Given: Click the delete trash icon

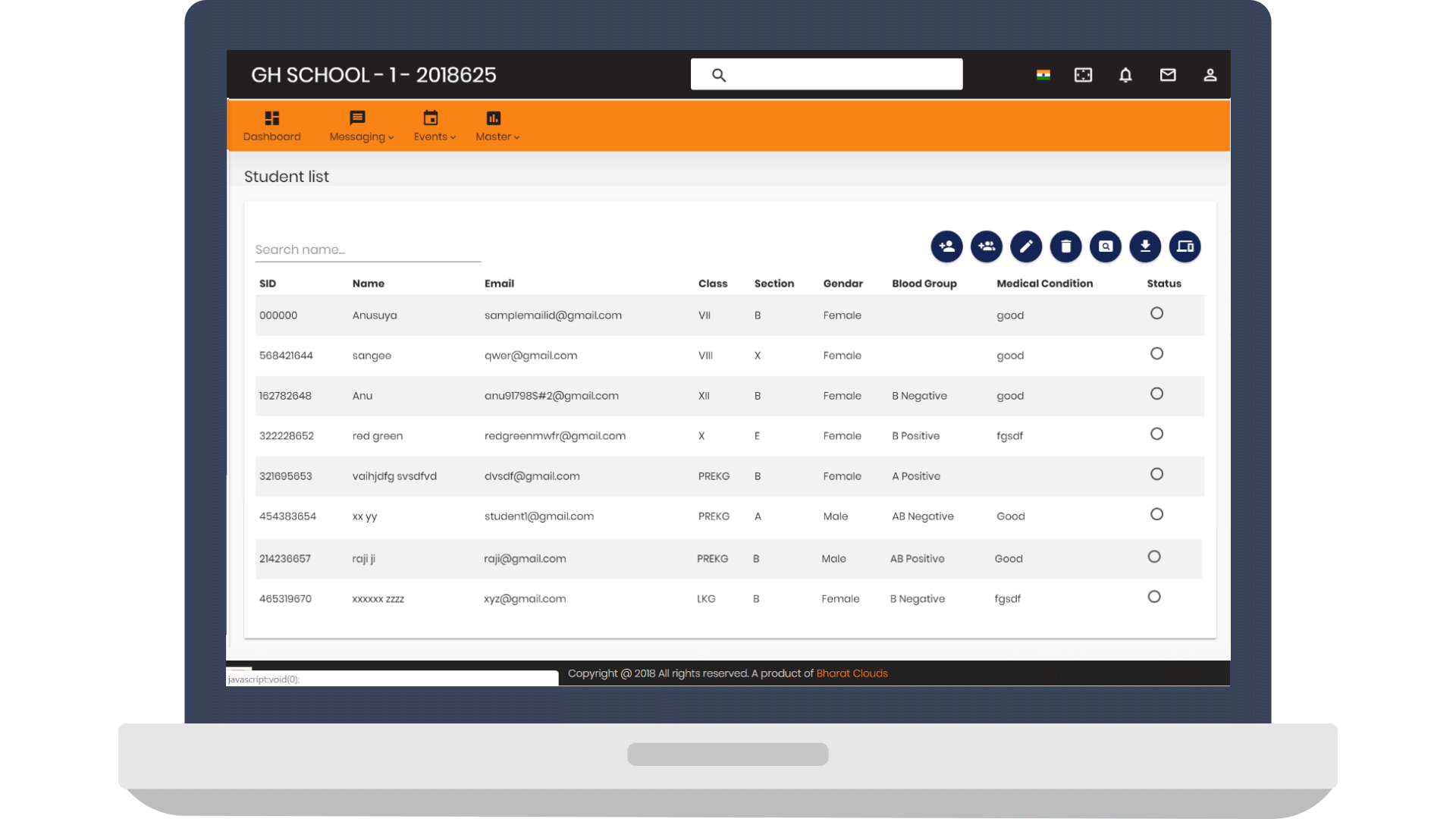Looking at the screenshot, I should click(x=1065, y=246).
